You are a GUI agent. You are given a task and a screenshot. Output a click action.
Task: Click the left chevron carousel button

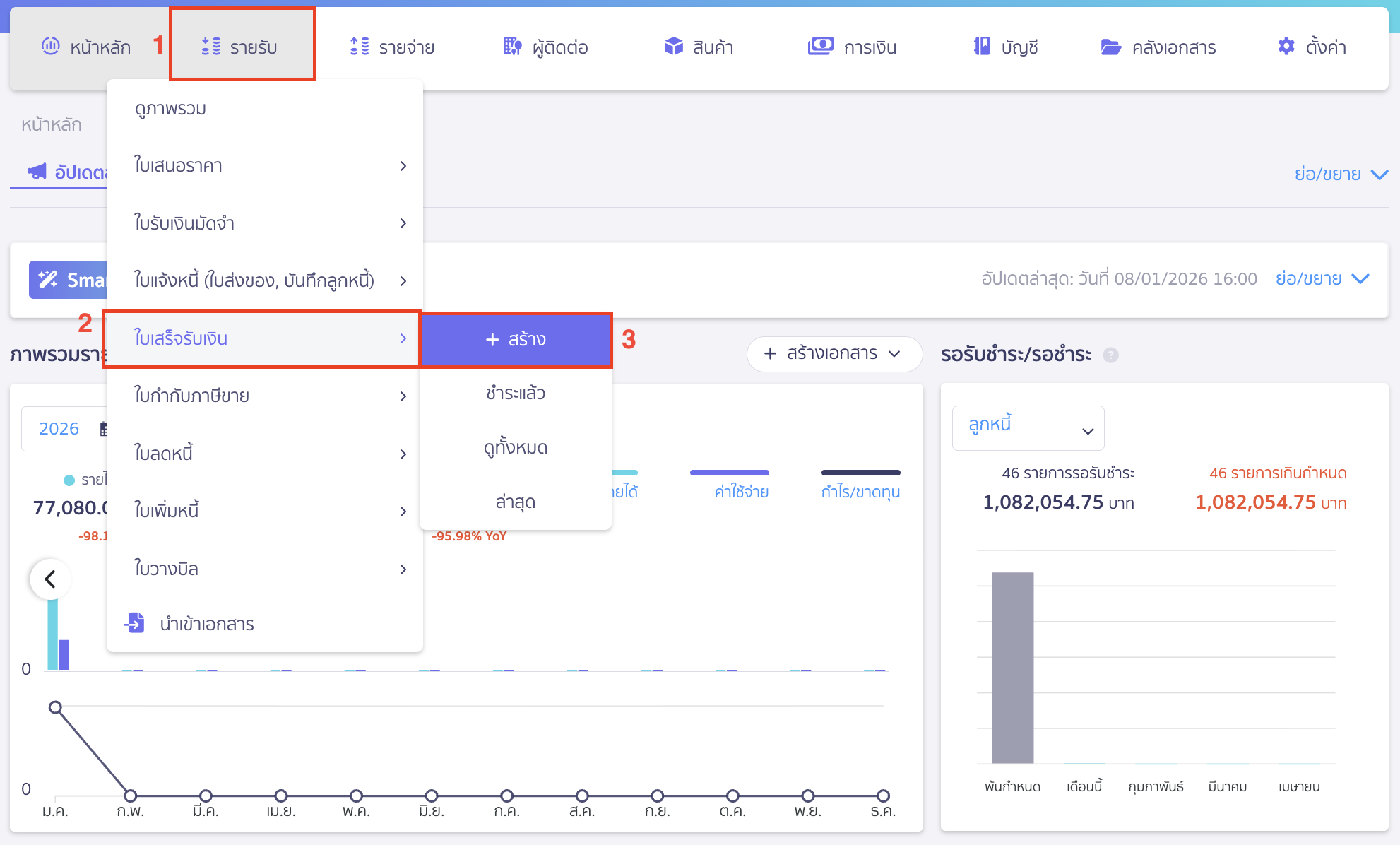(x=50, y=579)
